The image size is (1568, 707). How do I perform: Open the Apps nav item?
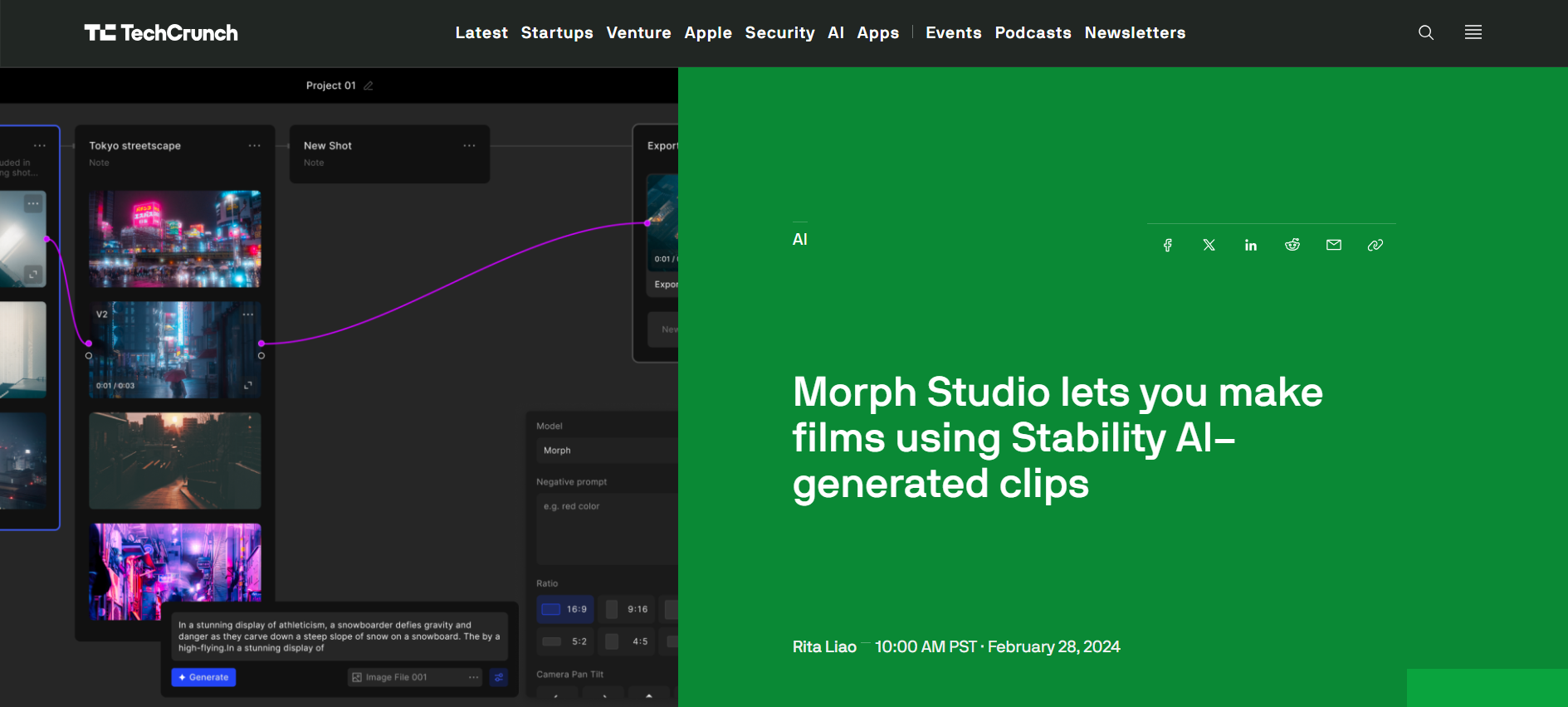[x=878, y=32]
